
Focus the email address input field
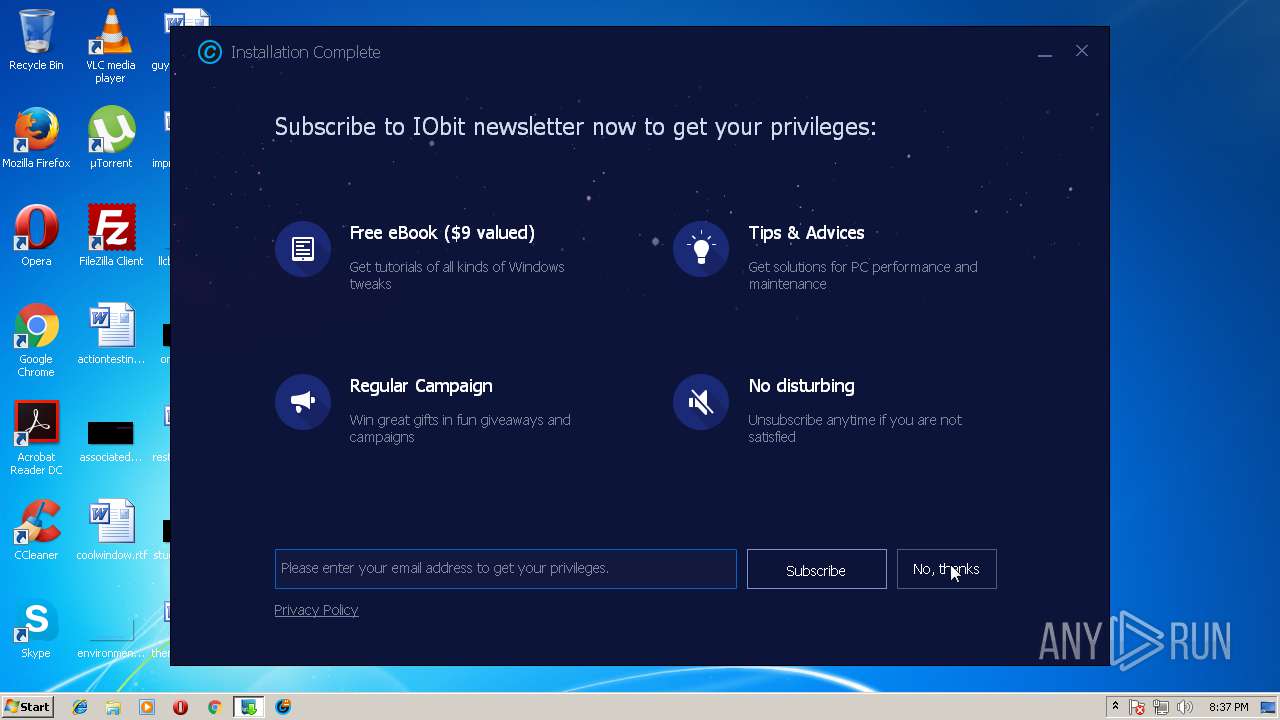(x=506, y=569)
